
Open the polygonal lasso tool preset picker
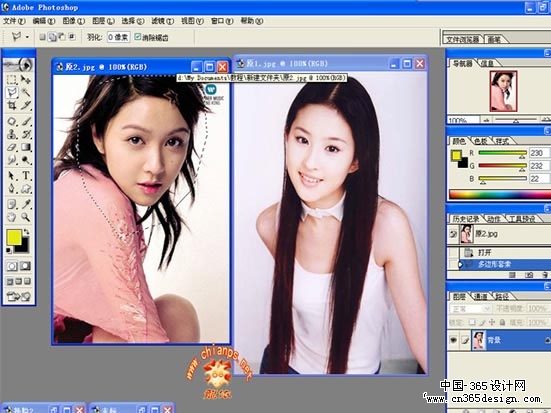click(20, 37)
